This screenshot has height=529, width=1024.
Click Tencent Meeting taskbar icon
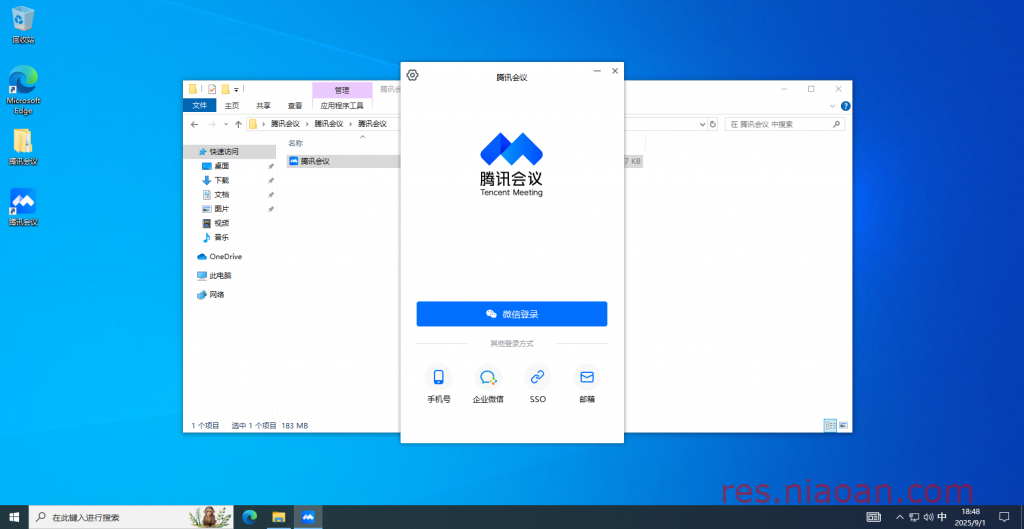click(x=308, y=517)
